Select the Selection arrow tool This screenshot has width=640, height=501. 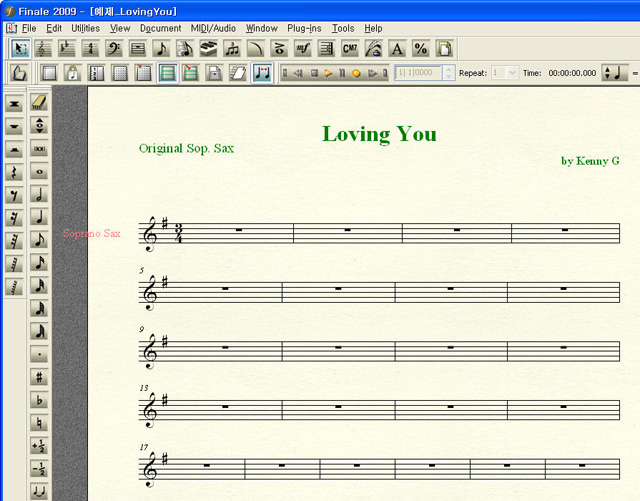[x=20, y=48]
